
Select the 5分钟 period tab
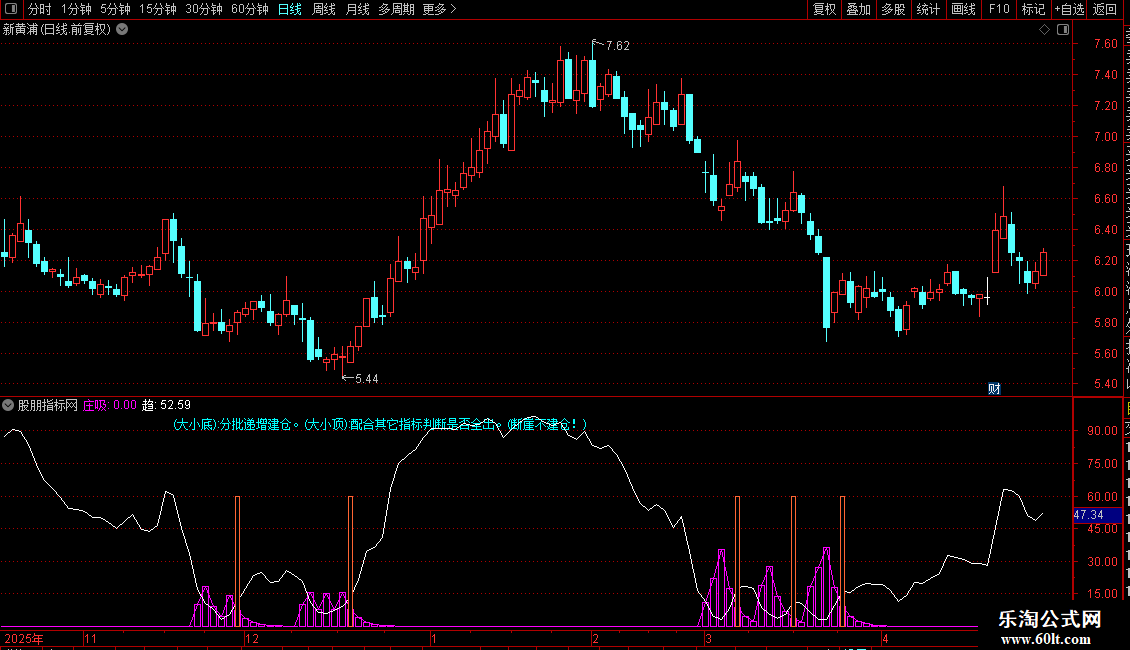click(115, 9)
